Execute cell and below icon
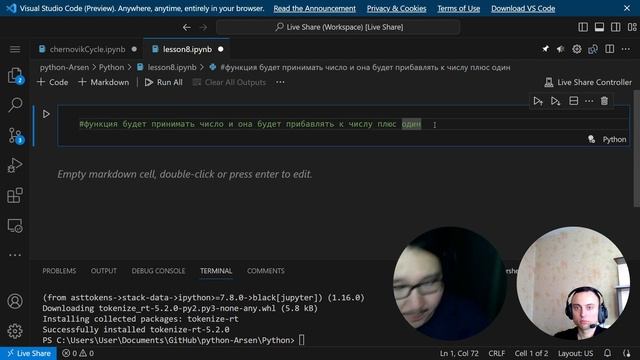The width and height of the screenshot is (640, 360). [x=555, y=101]
